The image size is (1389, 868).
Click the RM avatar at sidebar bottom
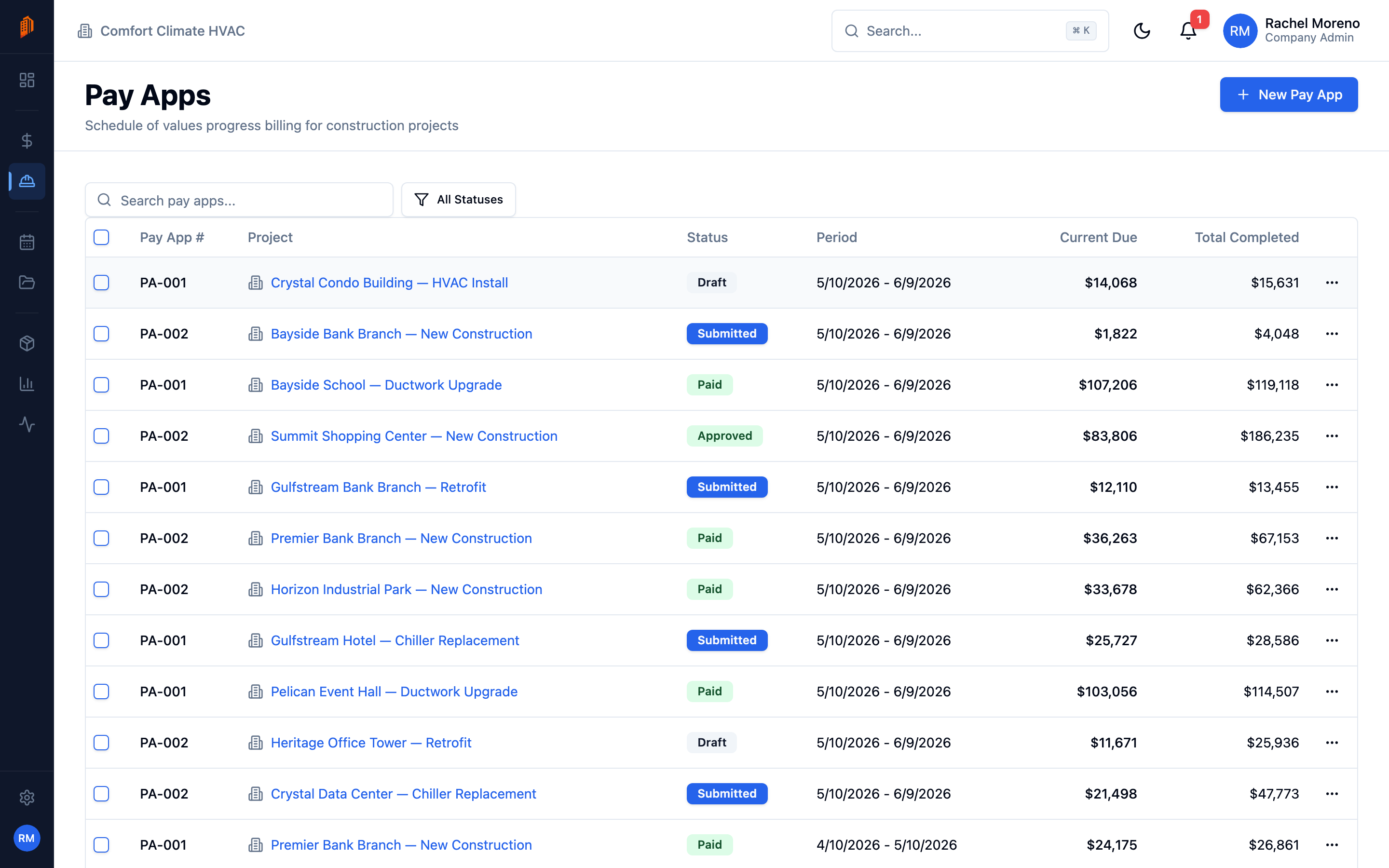(27, 838)
